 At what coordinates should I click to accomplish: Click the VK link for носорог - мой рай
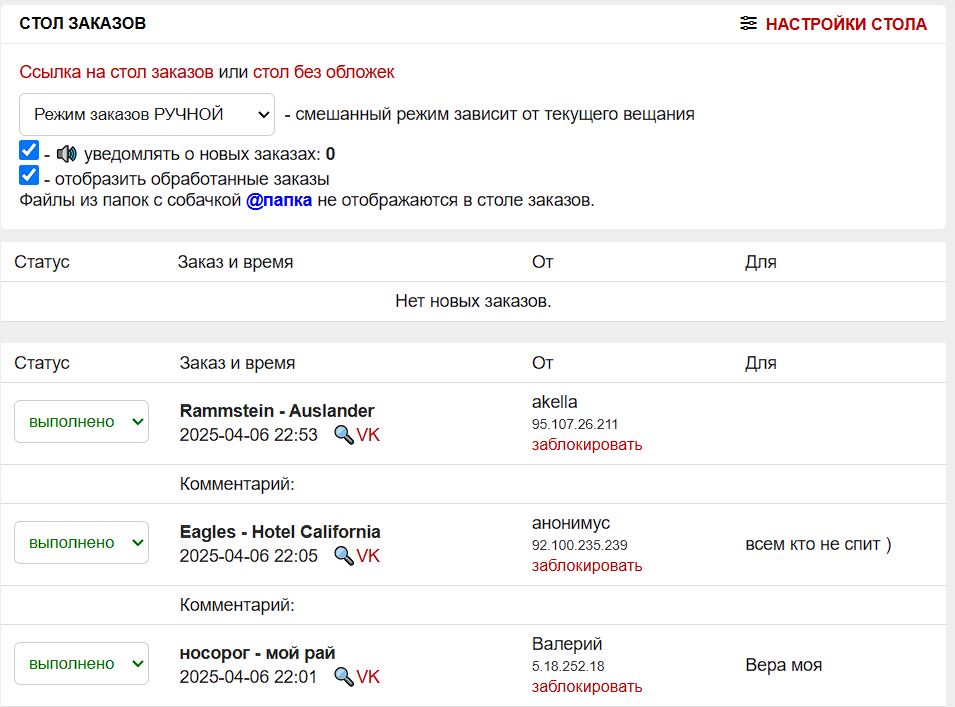[368, 677]
